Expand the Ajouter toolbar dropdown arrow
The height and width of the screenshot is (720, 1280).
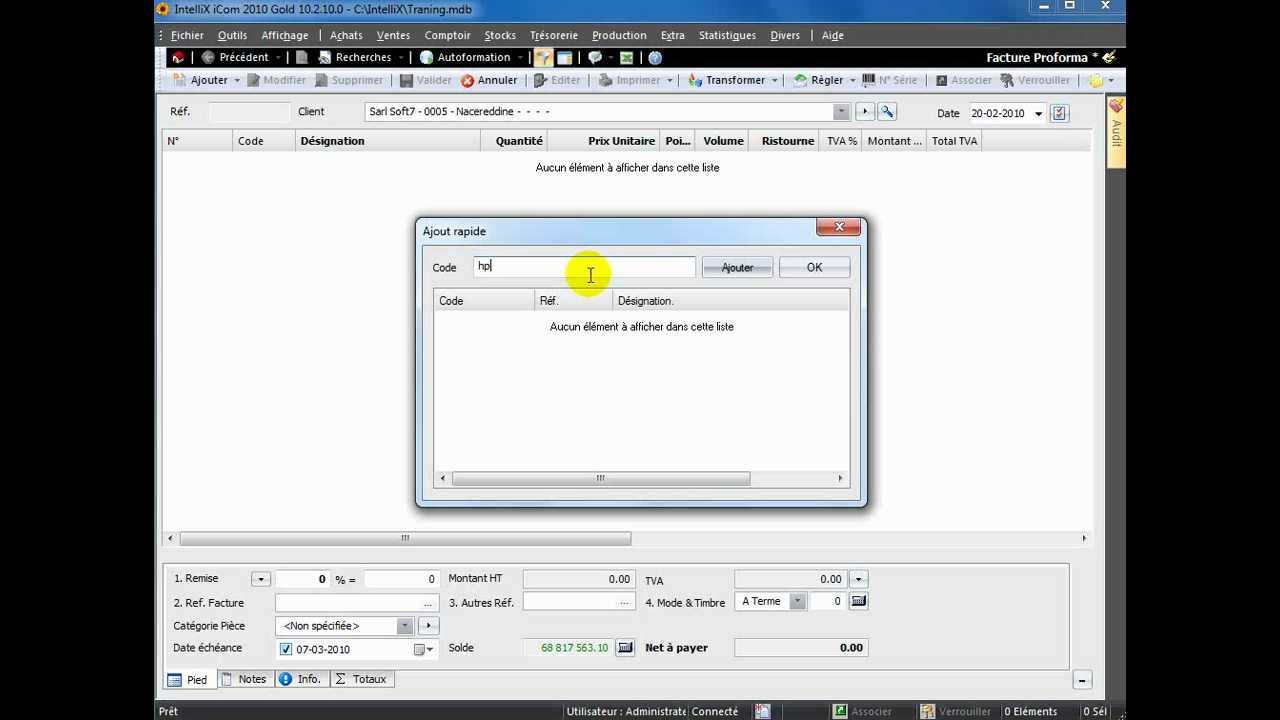237,81
